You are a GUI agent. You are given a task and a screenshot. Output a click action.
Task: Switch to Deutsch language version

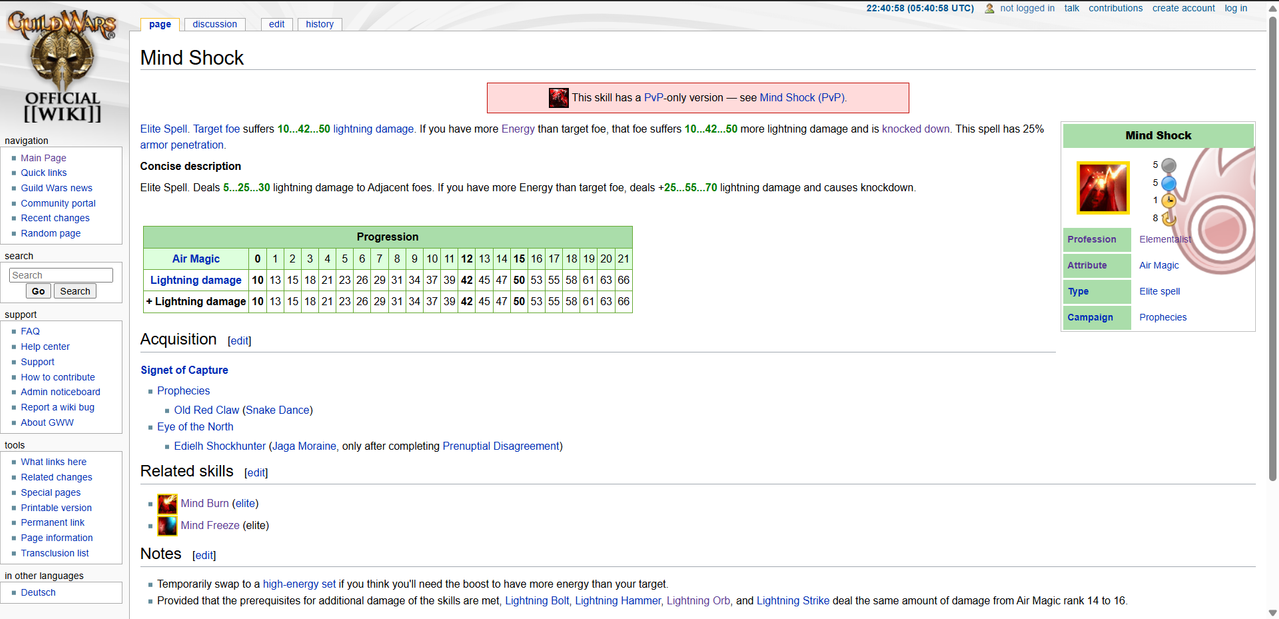click(38, 592)
